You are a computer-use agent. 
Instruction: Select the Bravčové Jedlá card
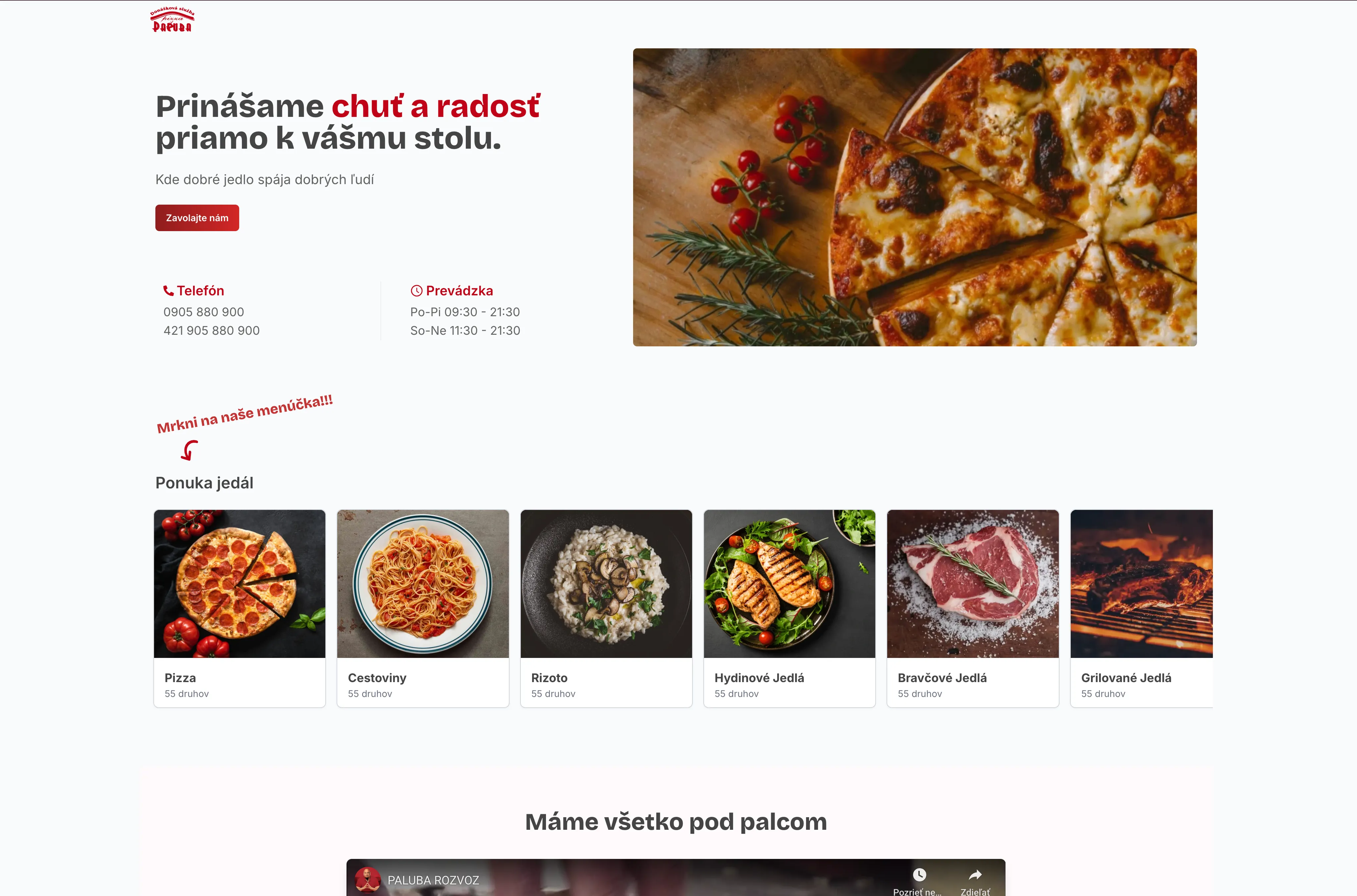[973, 608]
